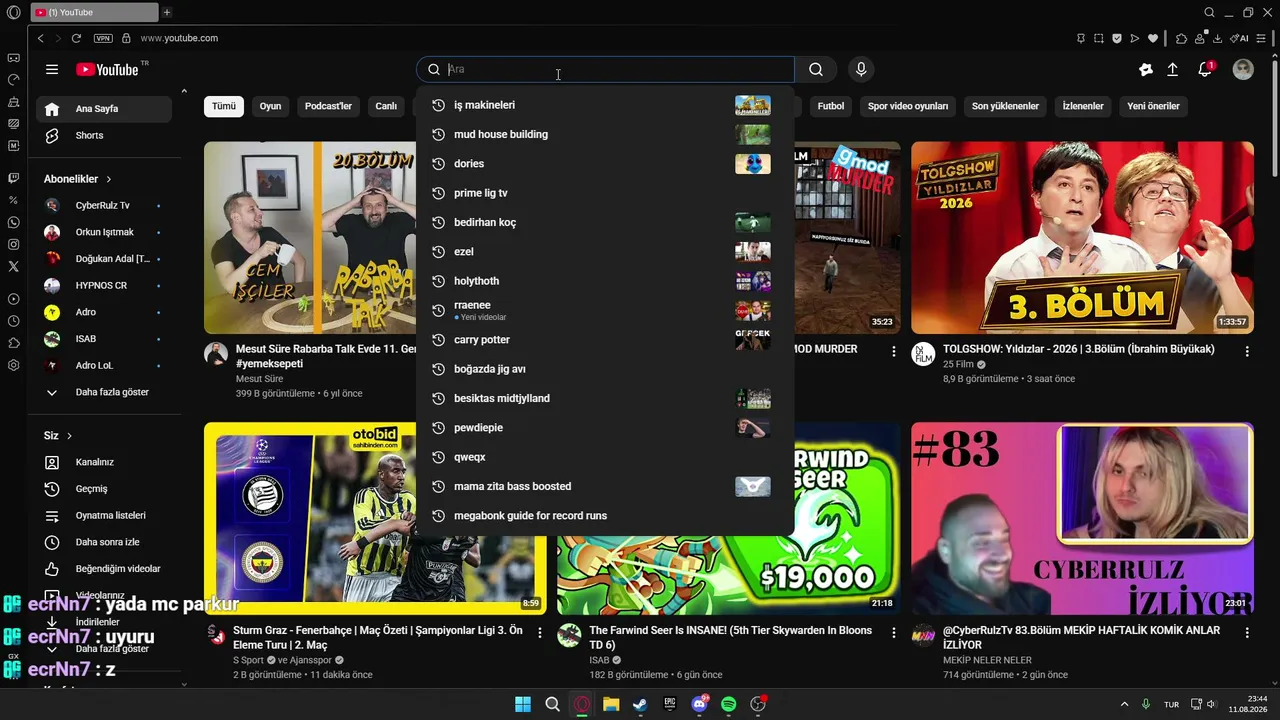The image size is (1280, 720).
Task: Open Opera sidebar history clock icon
Action: [x=13, y=321]
